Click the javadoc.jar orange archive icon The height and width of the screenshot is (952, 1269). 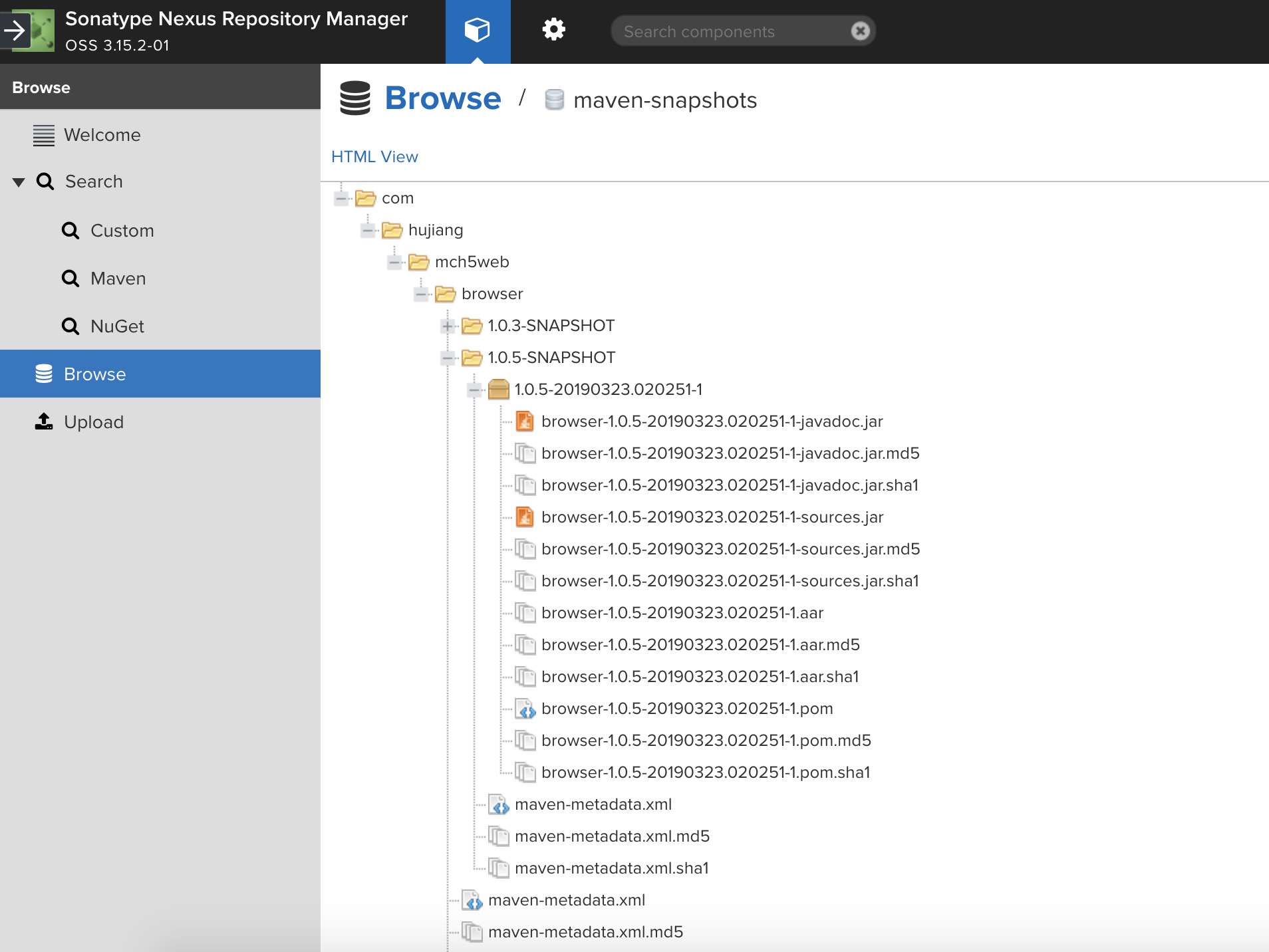coord(525,421)
